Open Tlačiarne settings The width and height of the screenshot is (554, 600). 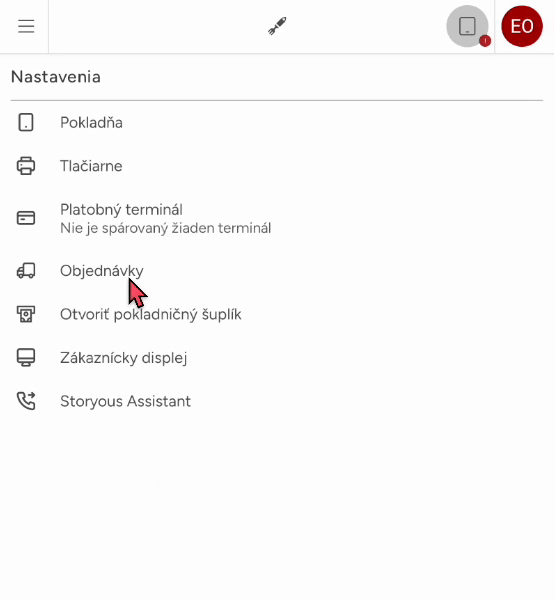[x=277, y=166]
